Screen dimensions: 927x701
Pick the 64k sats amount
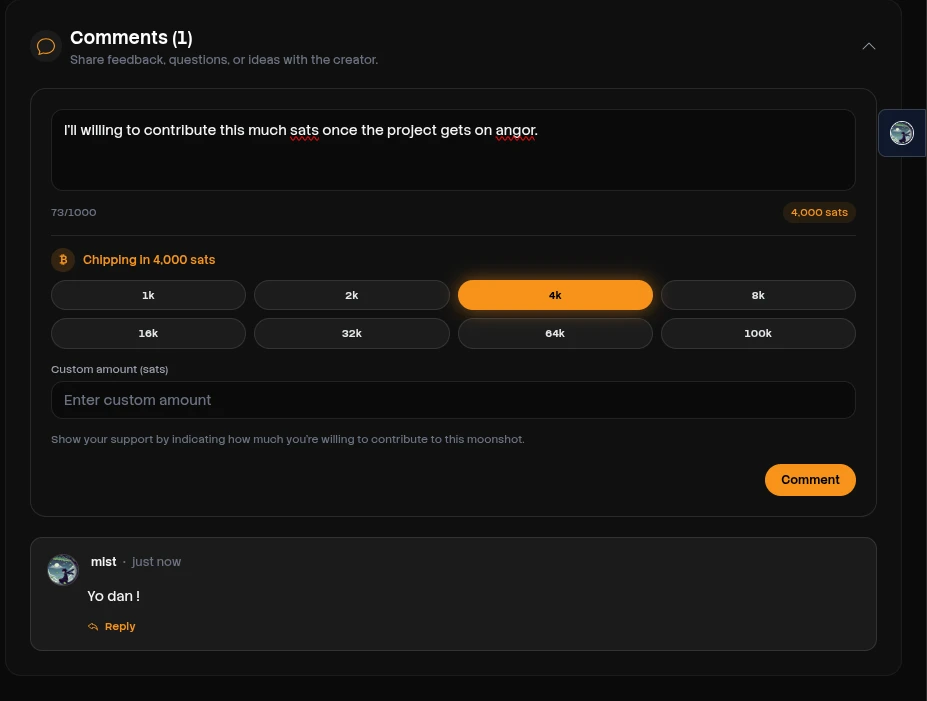[555, 333]
